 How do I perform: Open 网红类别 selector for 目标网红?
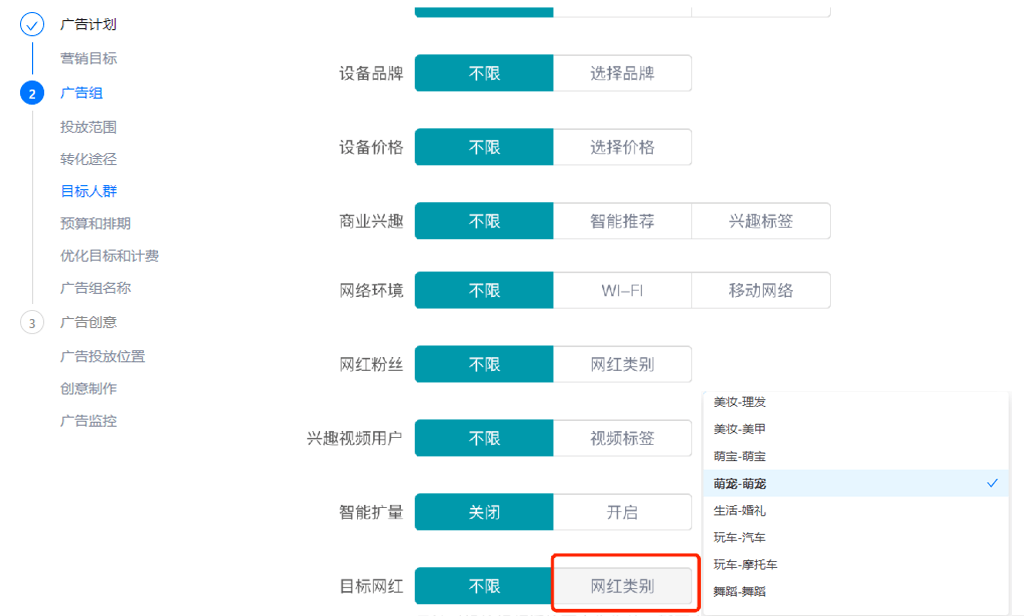click(x=622, y=586)
